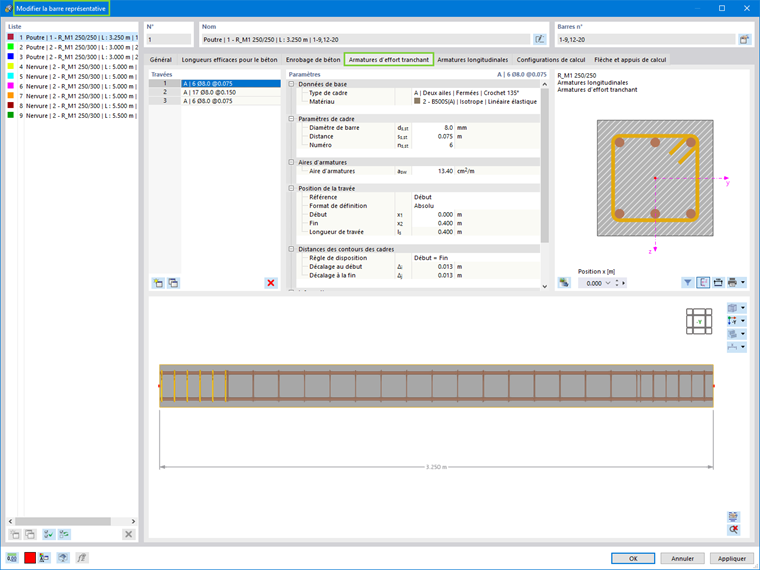Click the cloud upload icon at bottom left
Screen dimensions: 760x570
(x=63, y=558)
